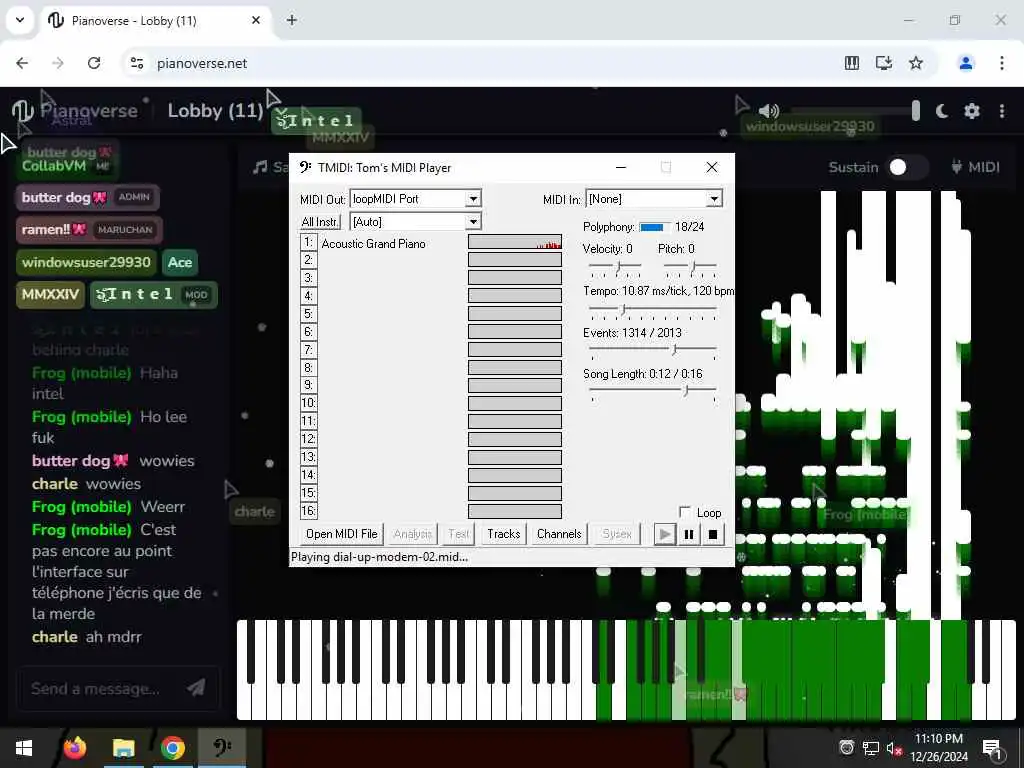1024x768 pixels.
Task: Adjust the Velocity slider
Action: (x=618, y=266)
